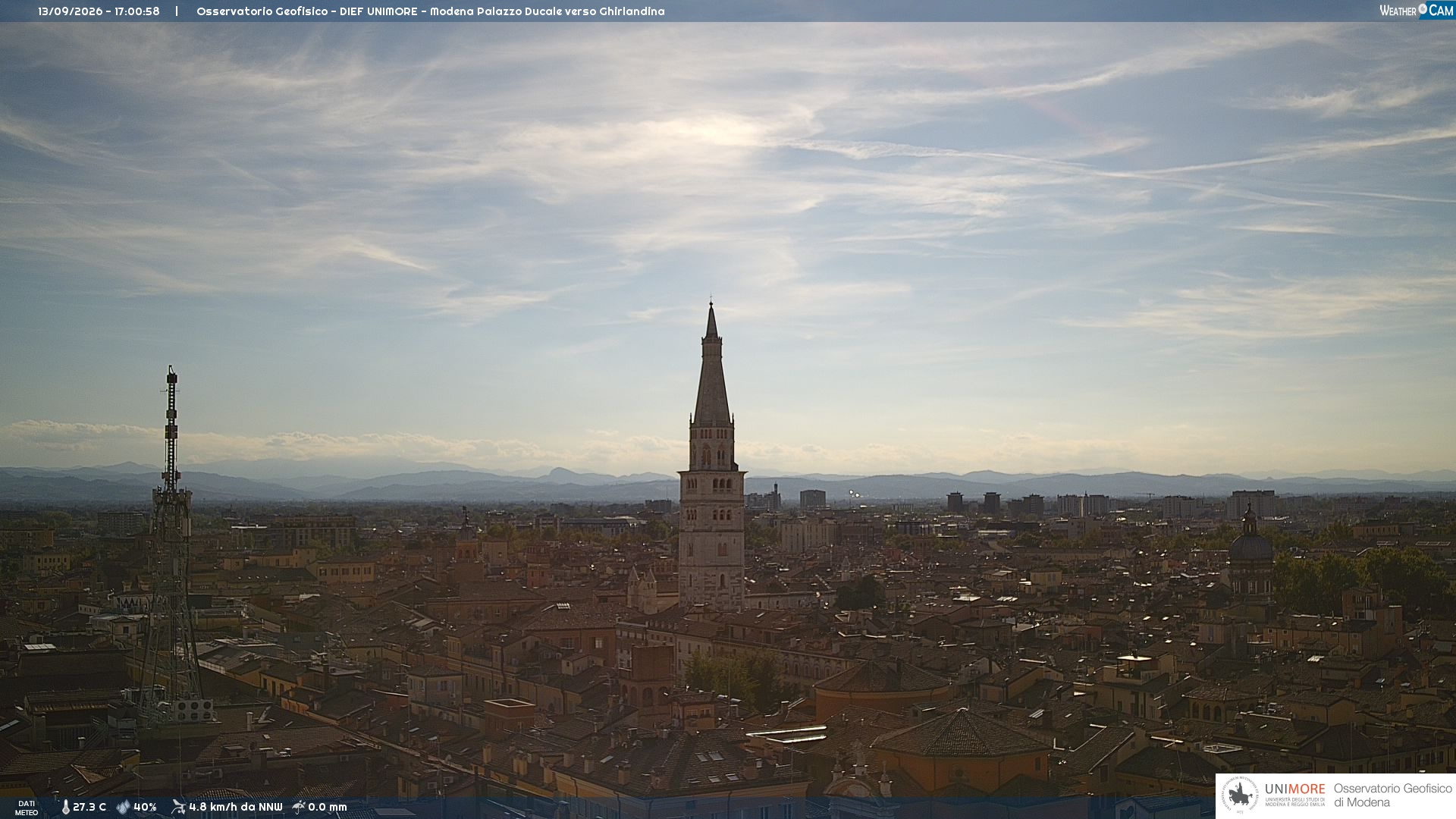The height and width of the screenshot is (819, 1456).
Task: Click the wind vane anemometer icon
Action: coord(178,807)
